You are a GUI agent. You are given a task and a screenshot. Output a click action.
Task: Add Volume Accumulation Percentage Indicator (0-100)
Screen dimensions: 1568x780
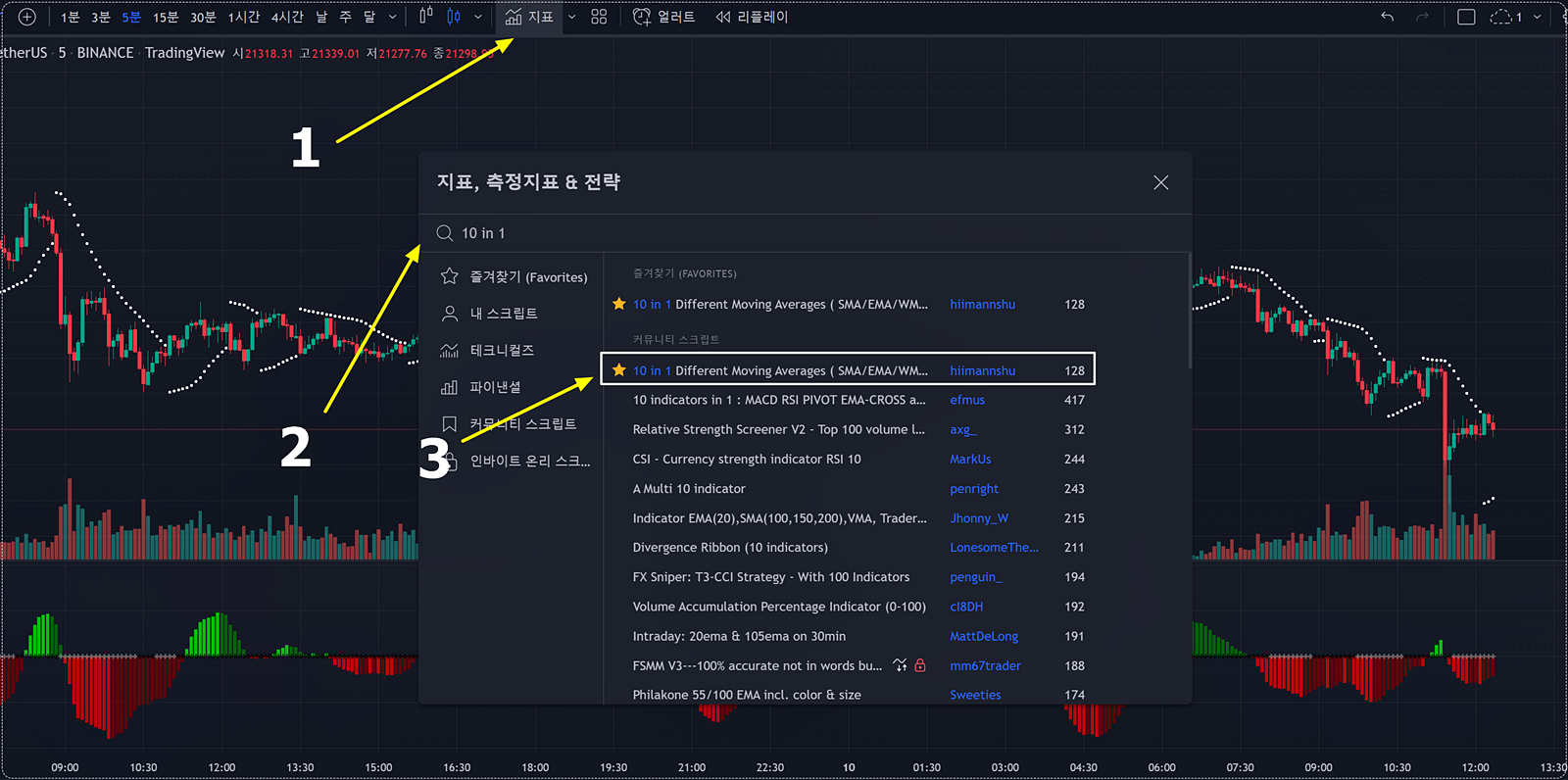(x=779, y=607)
